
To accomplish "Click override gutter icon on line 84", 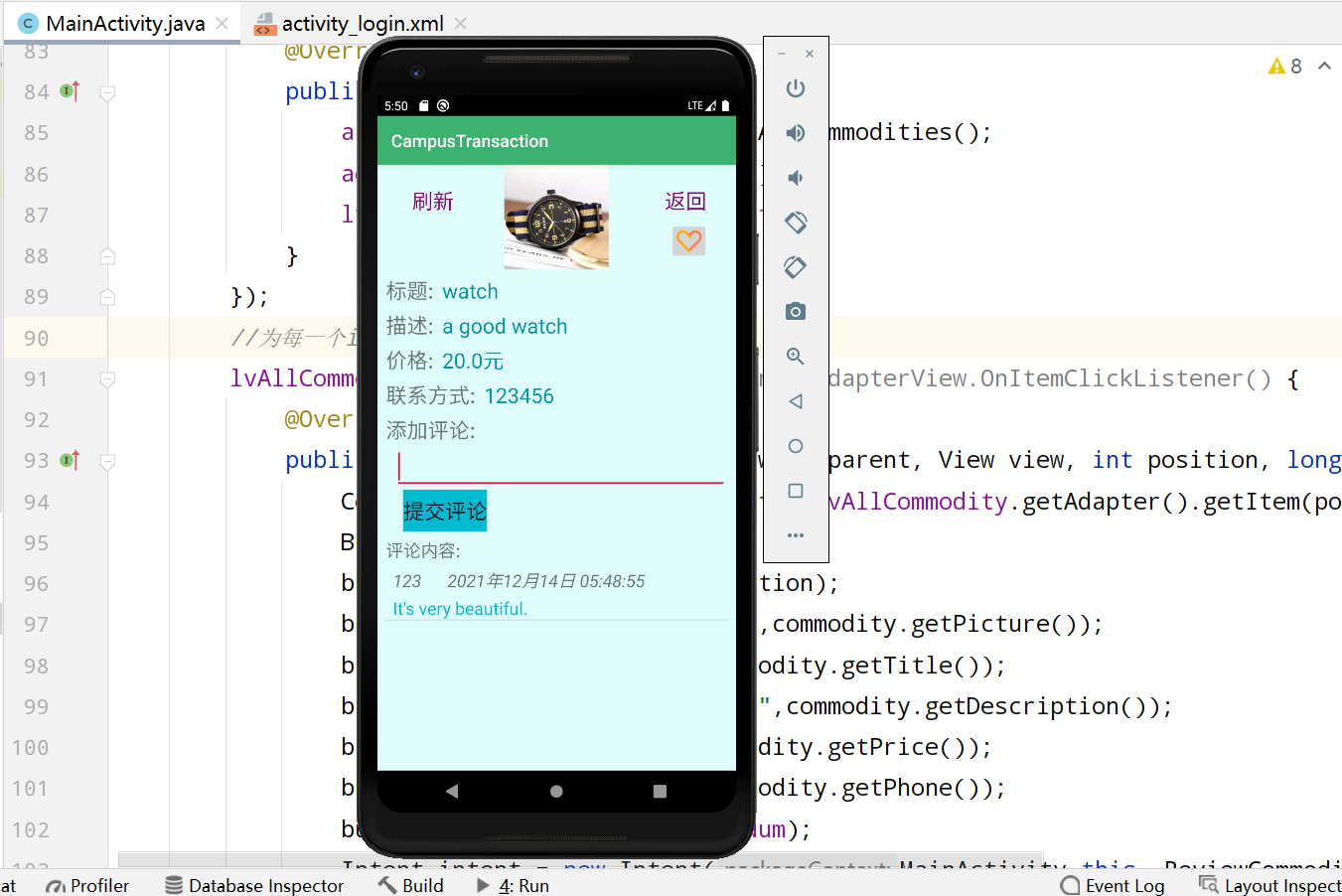I will [70, 91].
